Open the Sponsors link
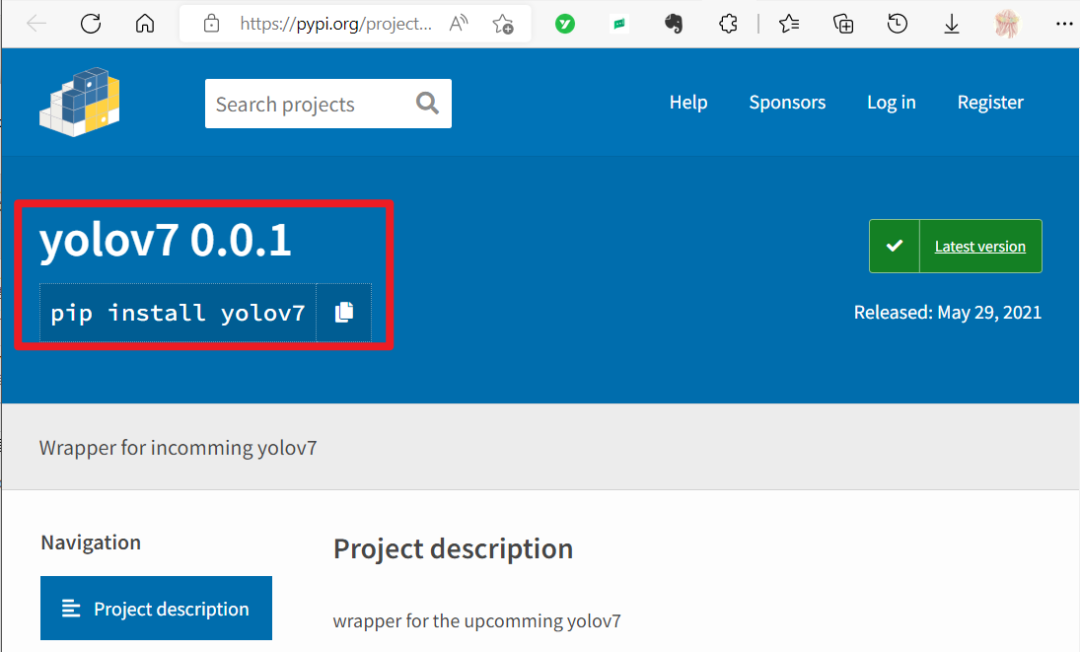This screenshot has width=1080, height=652. pos(787,103)
